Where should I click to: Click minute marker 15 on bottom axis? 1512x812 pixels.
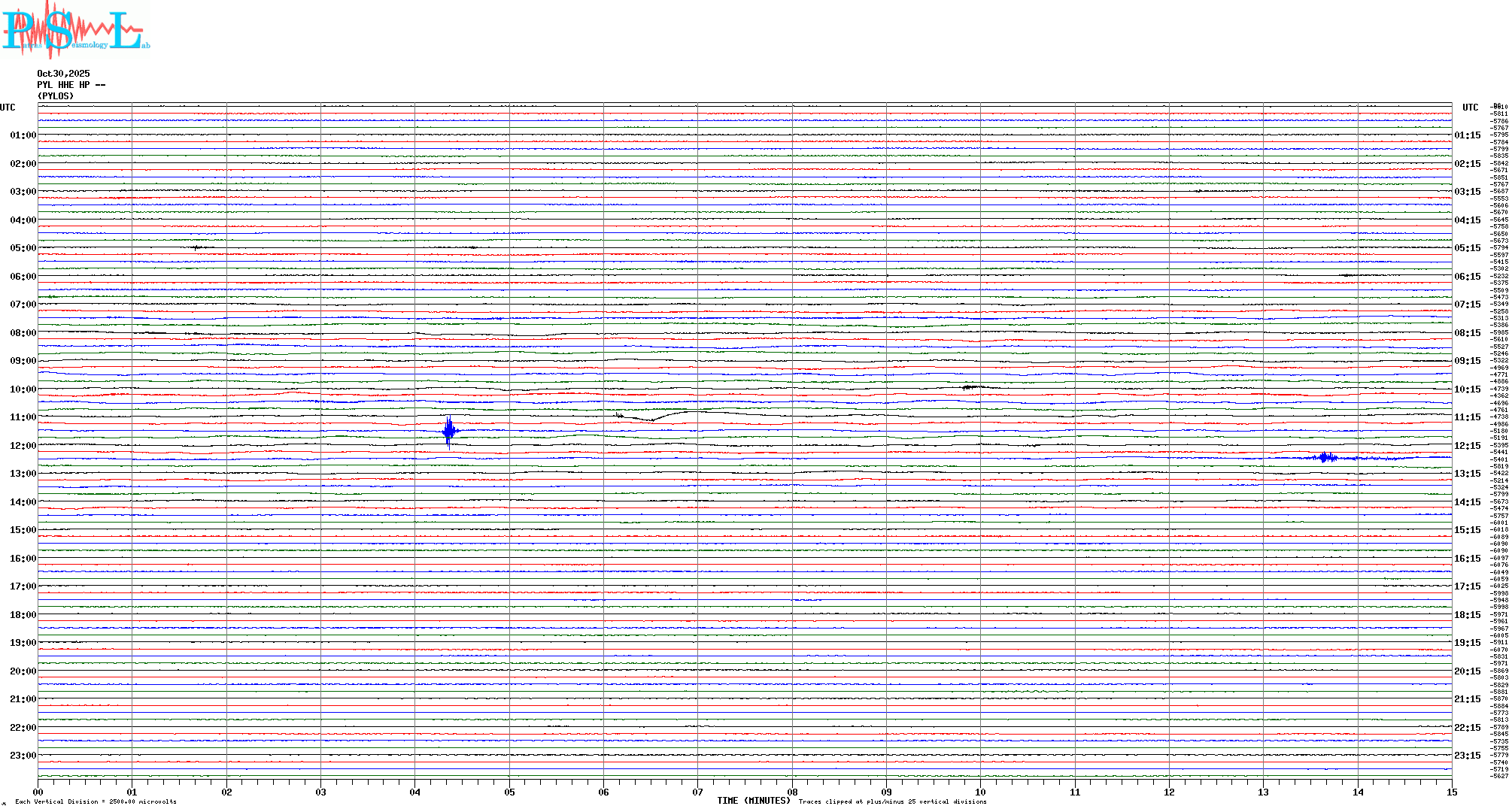[1451, 792]
